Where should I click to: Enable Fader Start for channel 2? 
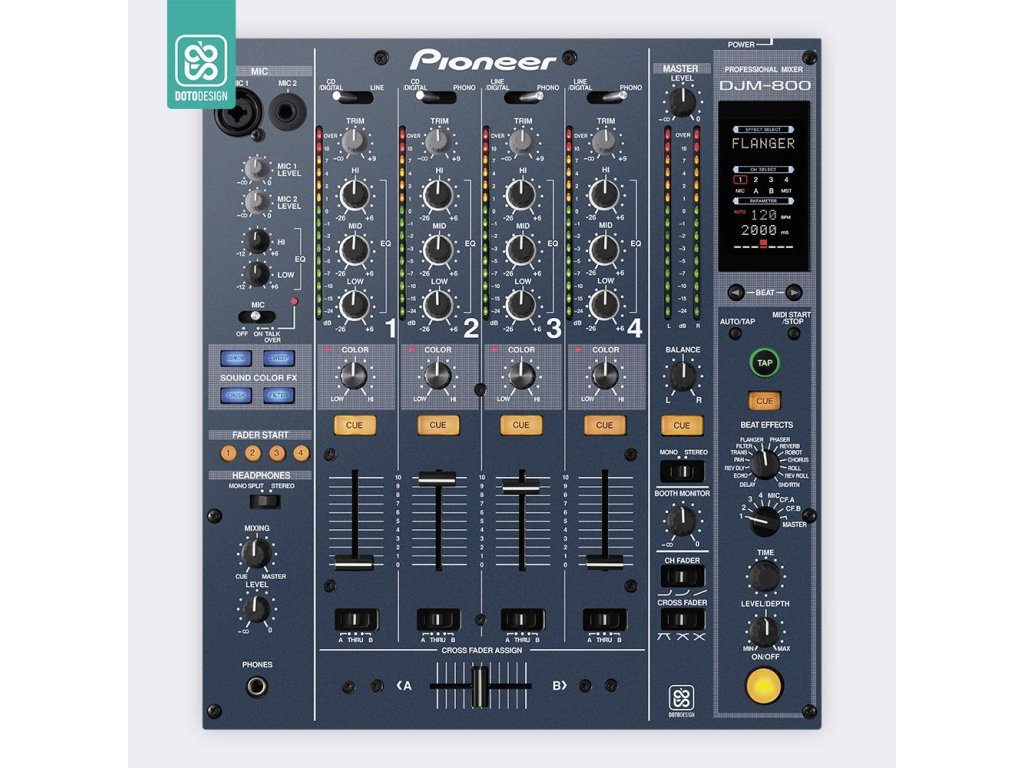coord(253,453)
